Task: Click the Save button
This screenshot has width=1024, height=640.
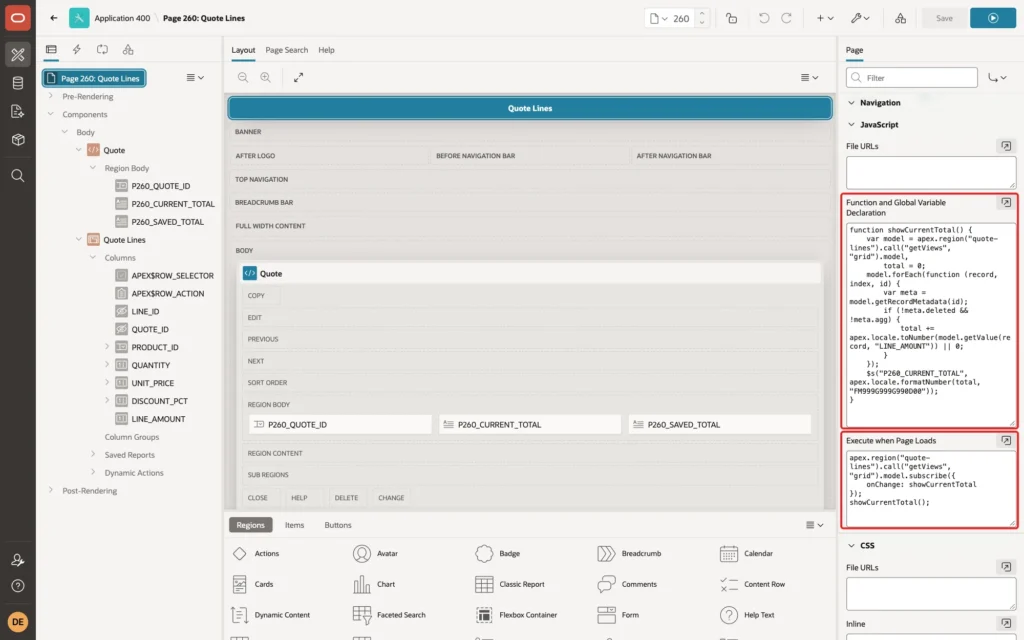Action: coord(944,18)
